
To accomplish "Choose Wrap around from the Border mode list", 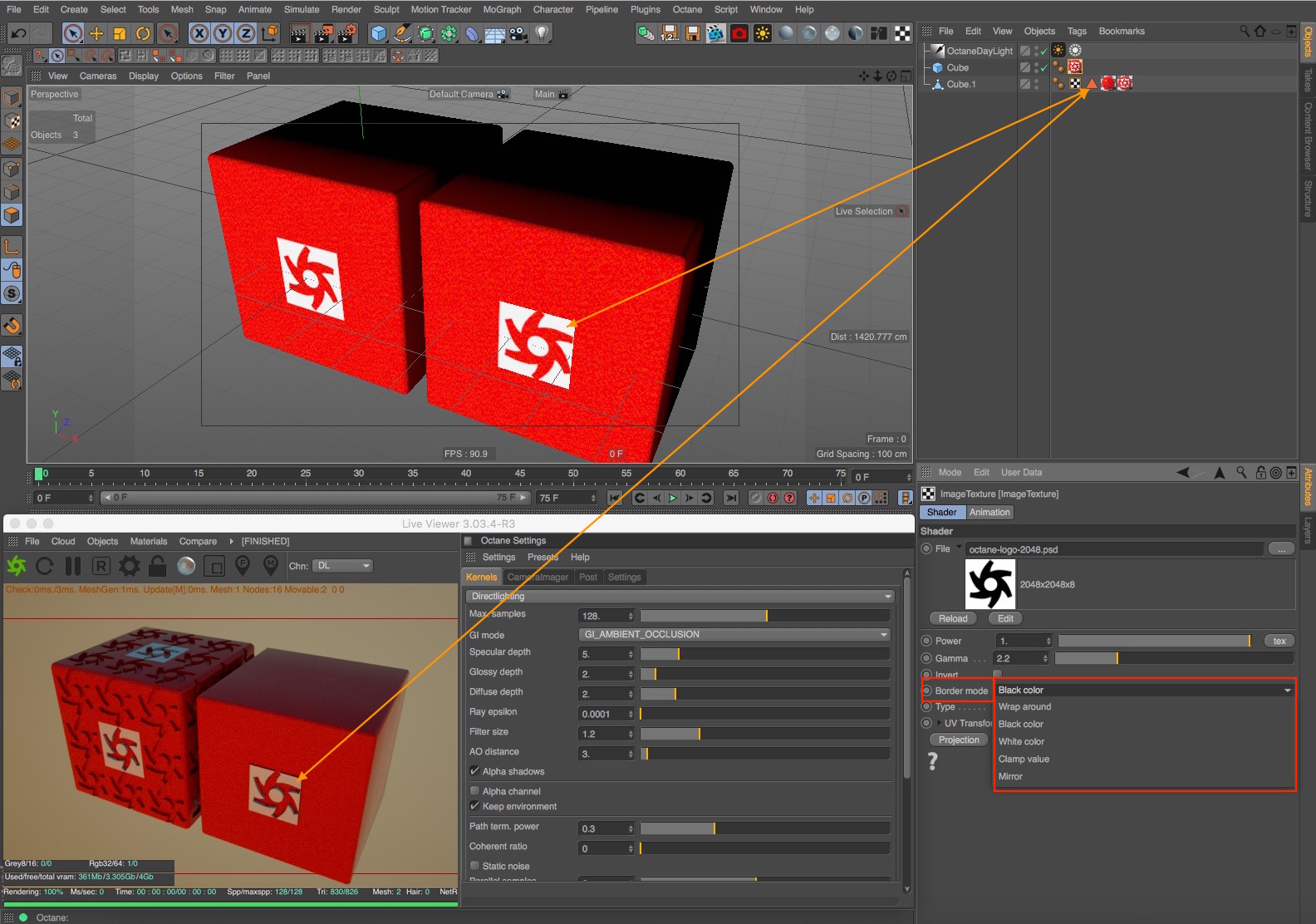I will tap(1024, 706).
